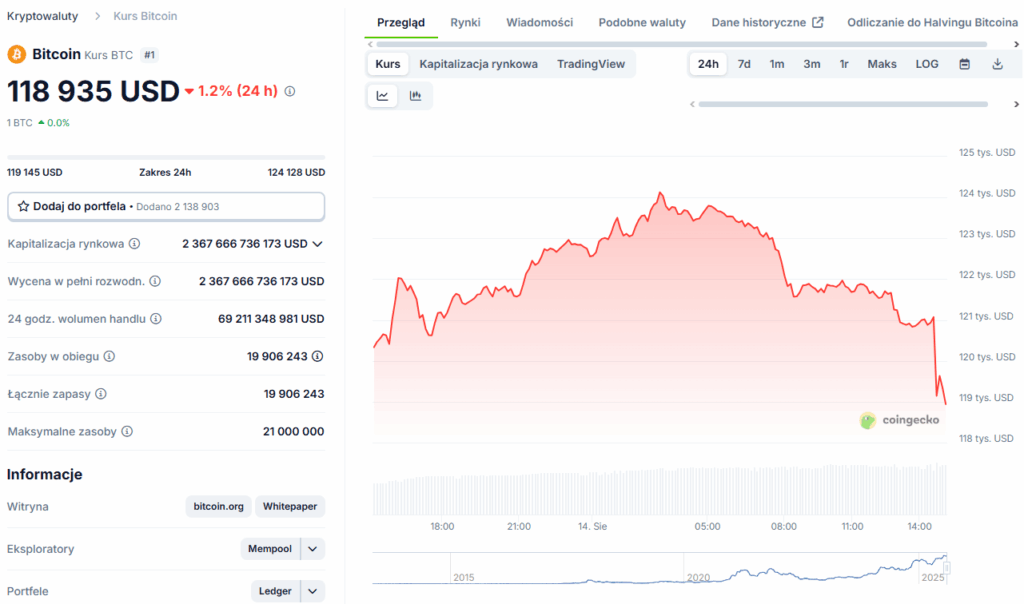Switch to line chart view icon
1024x604 pixels.
[383, 96]
